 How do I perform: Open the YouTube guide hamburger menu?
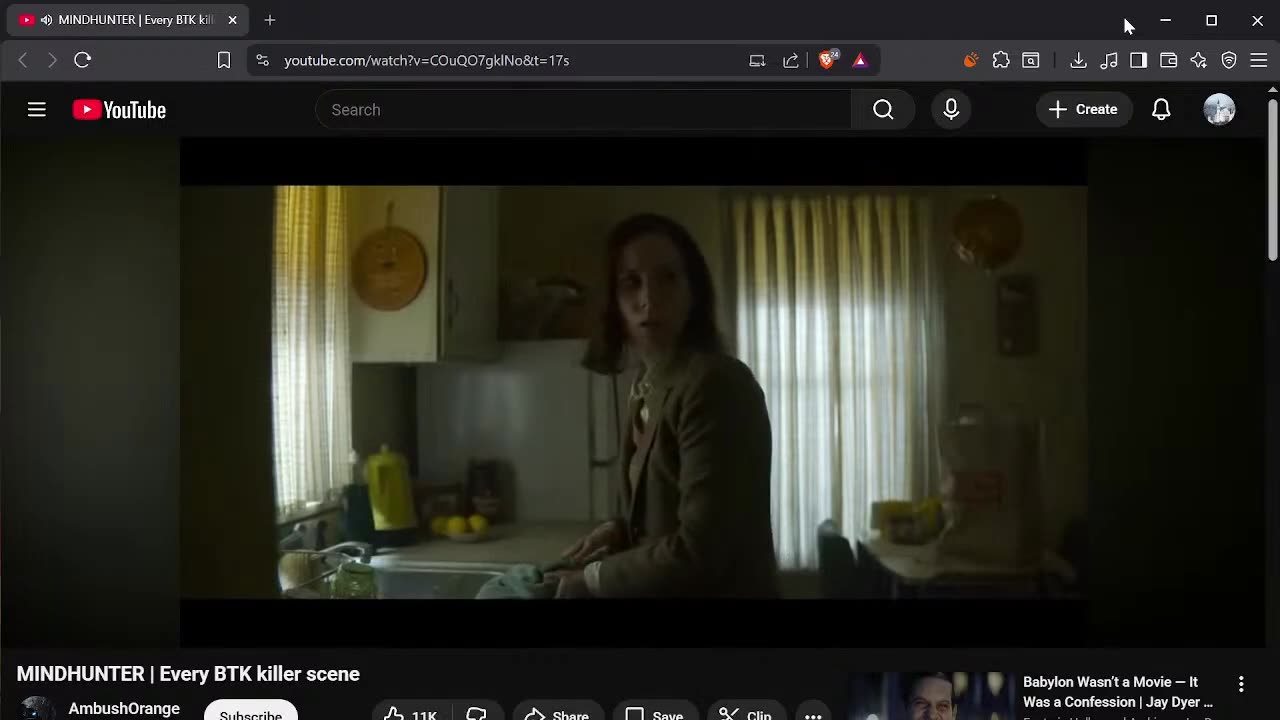(37, 110)
